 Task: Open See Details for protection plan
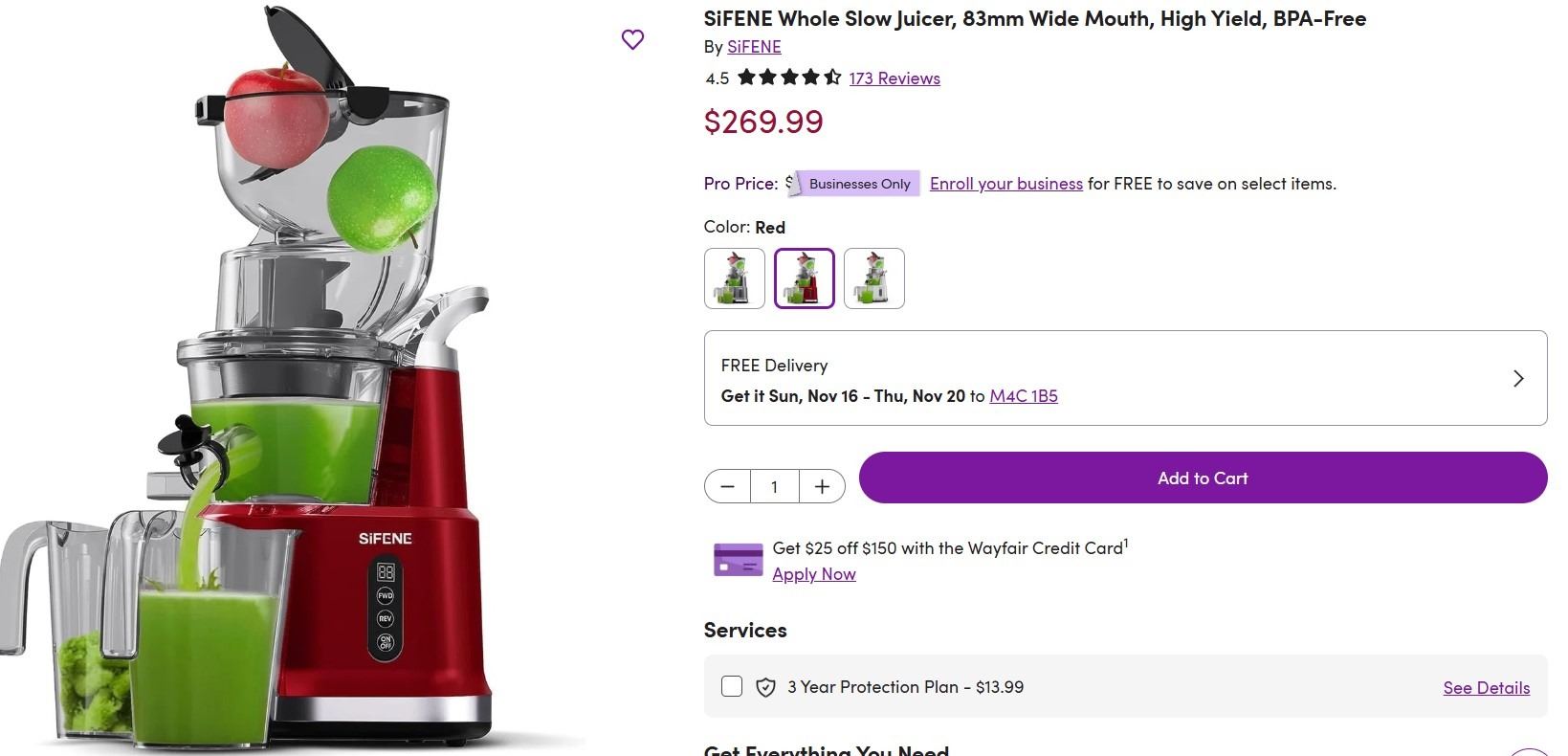[x=1486, y=688]
